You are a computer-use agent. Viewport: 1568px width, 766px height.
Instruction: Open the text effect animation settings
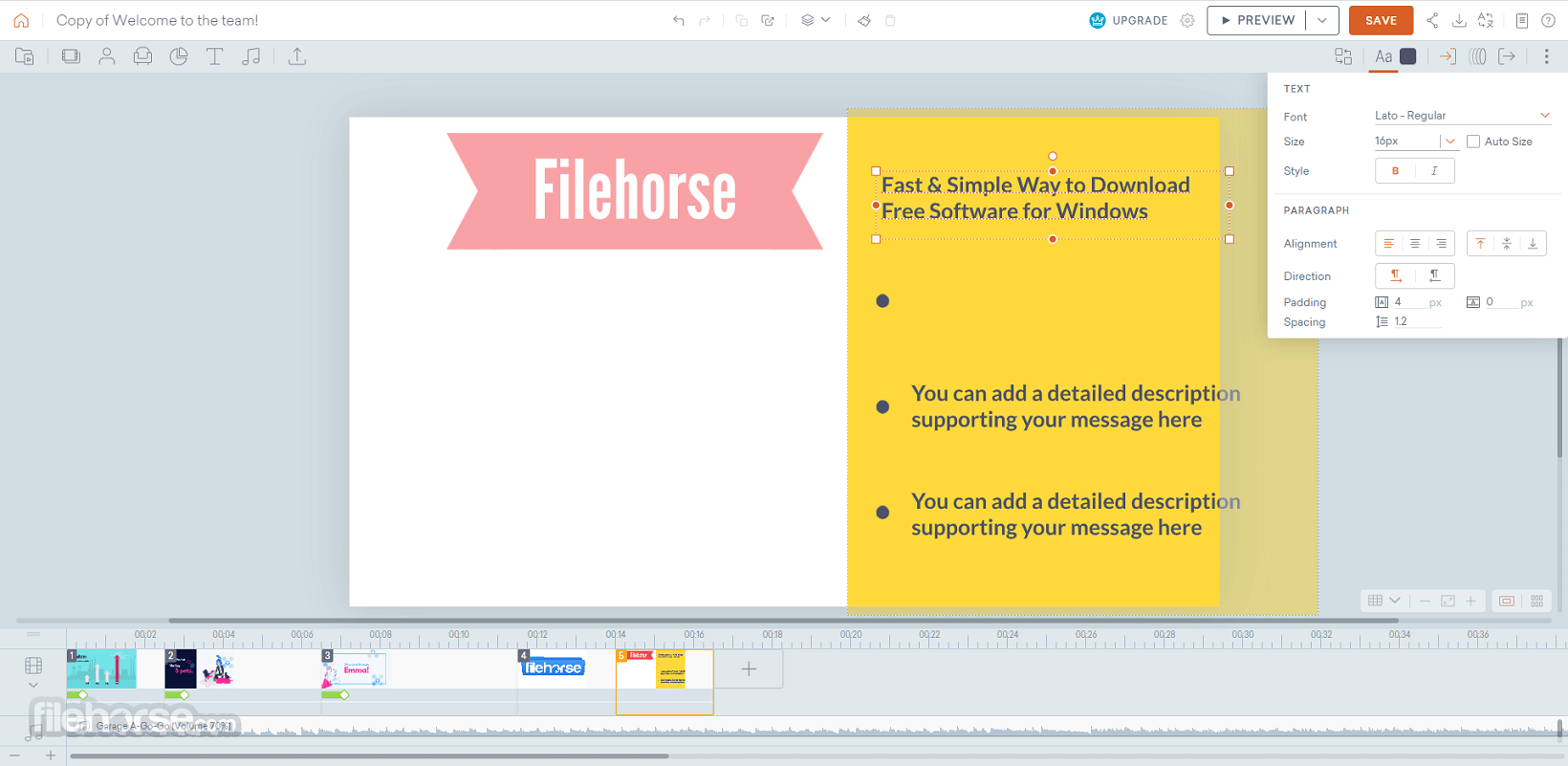(1477, 56)
